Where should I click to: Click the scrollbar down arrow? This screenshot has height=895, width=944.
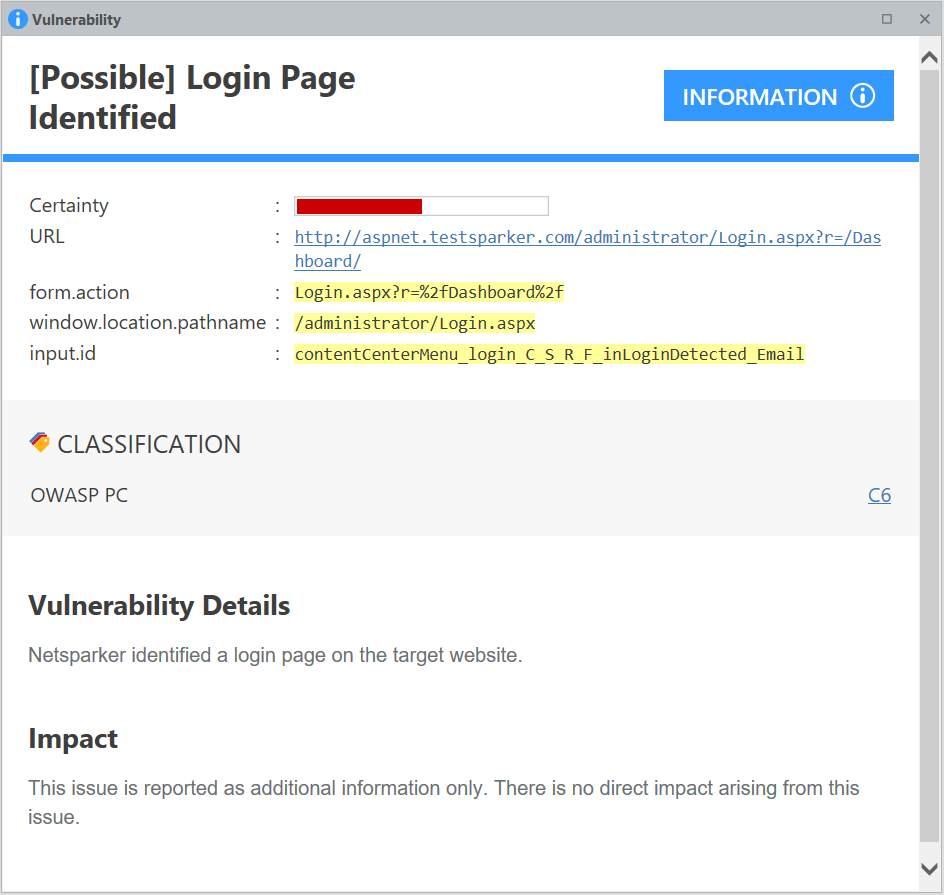930,870
